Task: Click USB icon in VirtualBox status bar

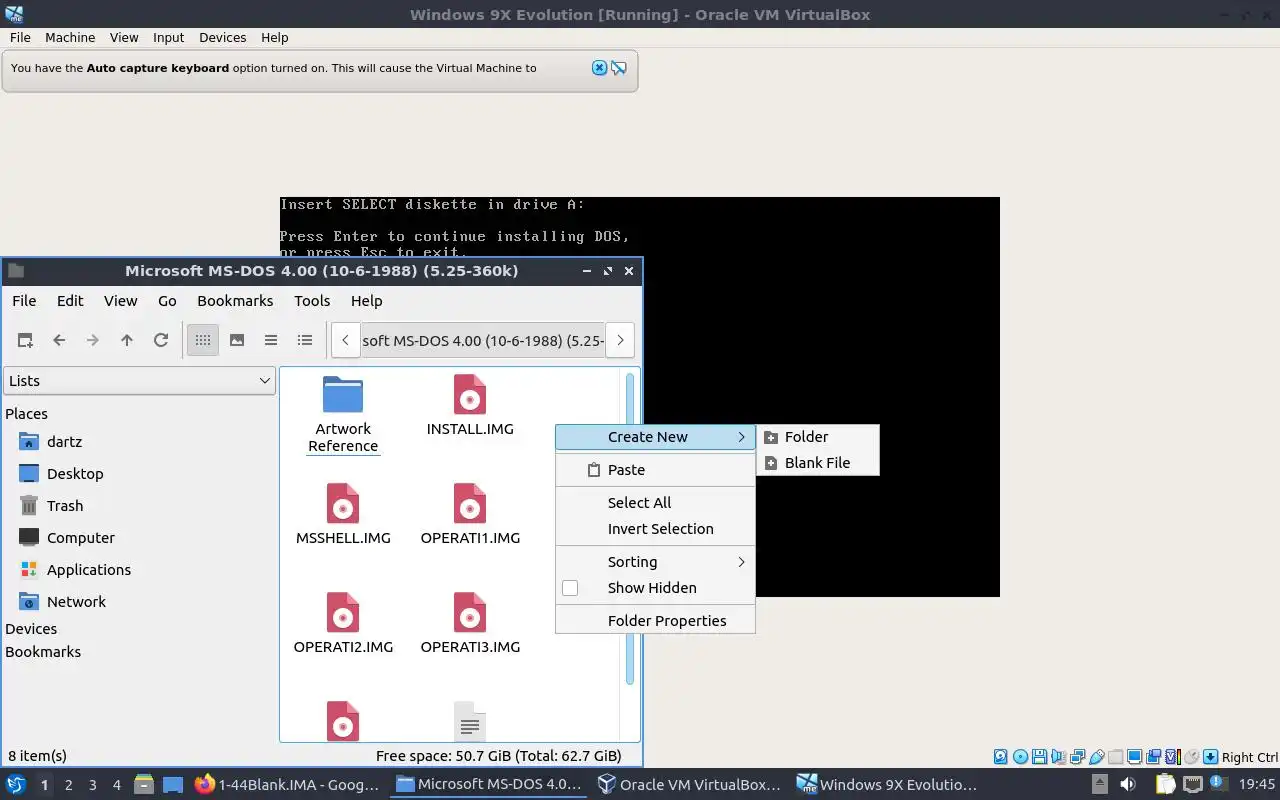Action: click(1097, 757)
